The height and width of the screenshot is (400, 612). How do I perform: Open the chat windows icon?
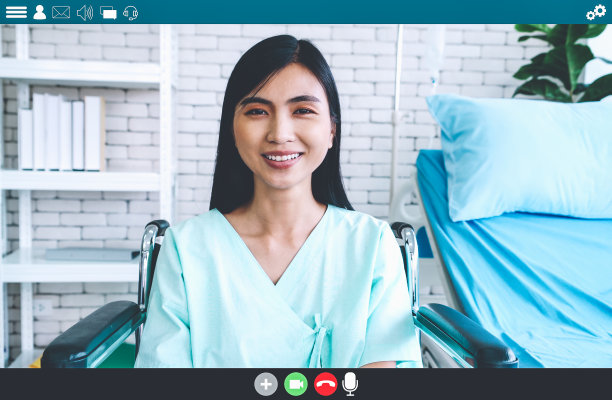point(108,12)
